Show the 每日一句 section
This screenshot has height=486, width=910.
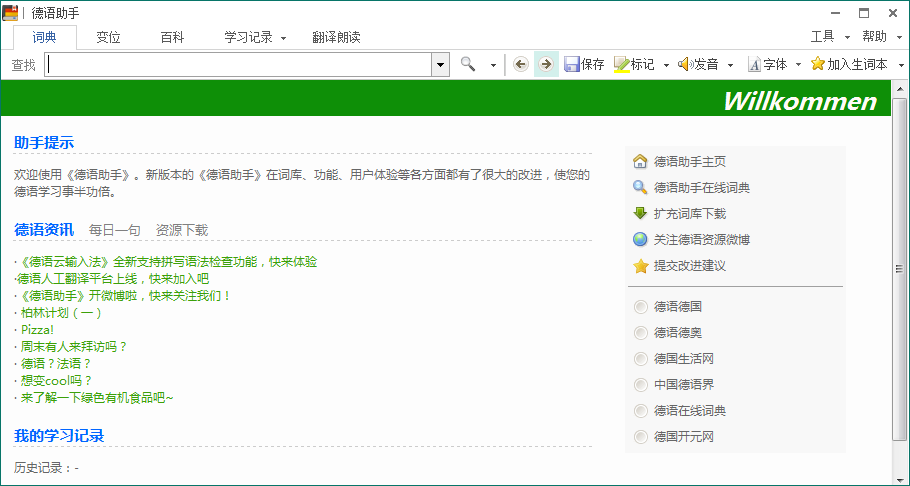(x=114, y=230)
